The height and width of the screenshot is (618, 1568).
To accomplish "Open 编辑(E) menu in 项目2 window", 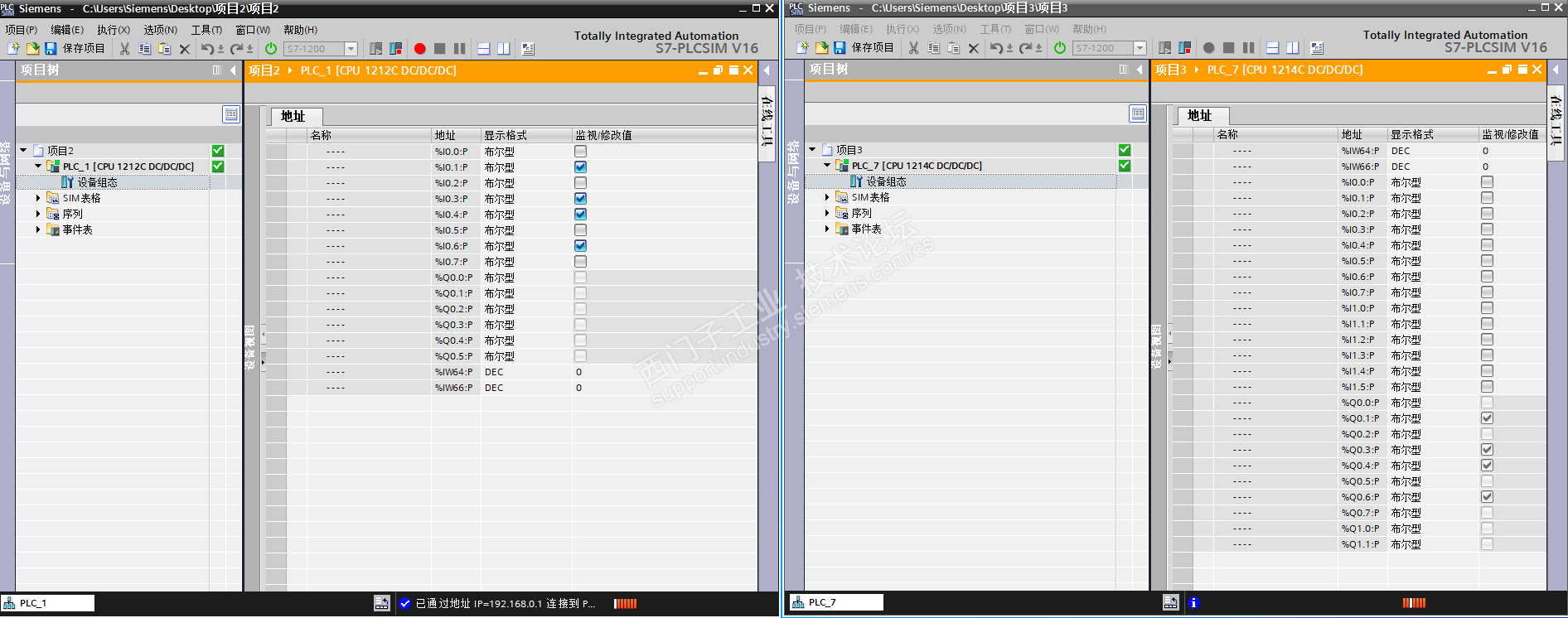I will coord(67,30).
